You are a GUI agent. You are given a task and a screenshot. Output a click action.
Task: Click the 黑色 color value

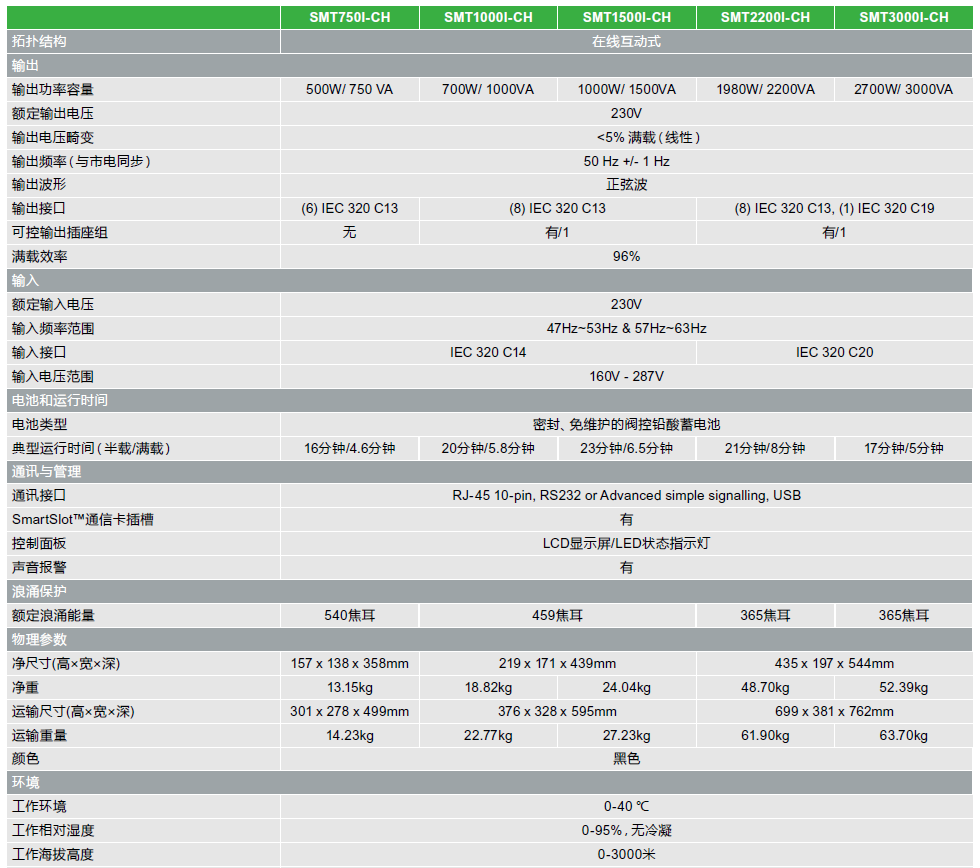[626, 759]
